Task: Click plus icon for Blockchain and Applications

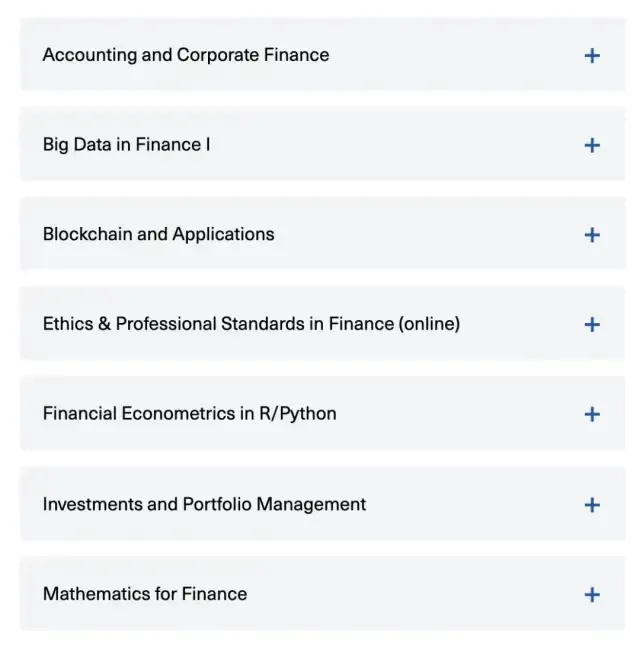Action: click(592, 235)
